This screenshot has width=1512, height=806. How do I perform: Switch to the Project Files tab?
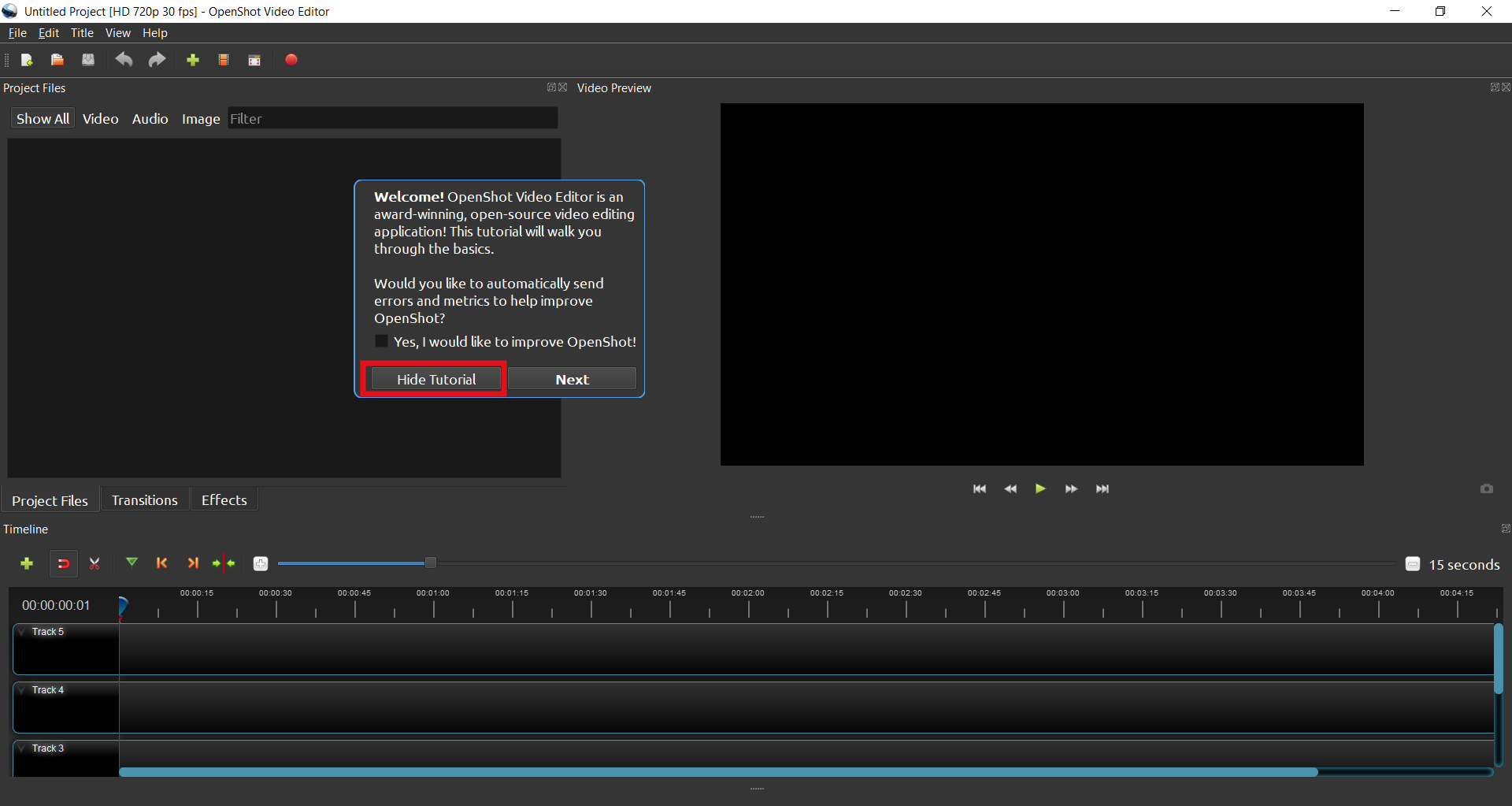pos(50,500)
